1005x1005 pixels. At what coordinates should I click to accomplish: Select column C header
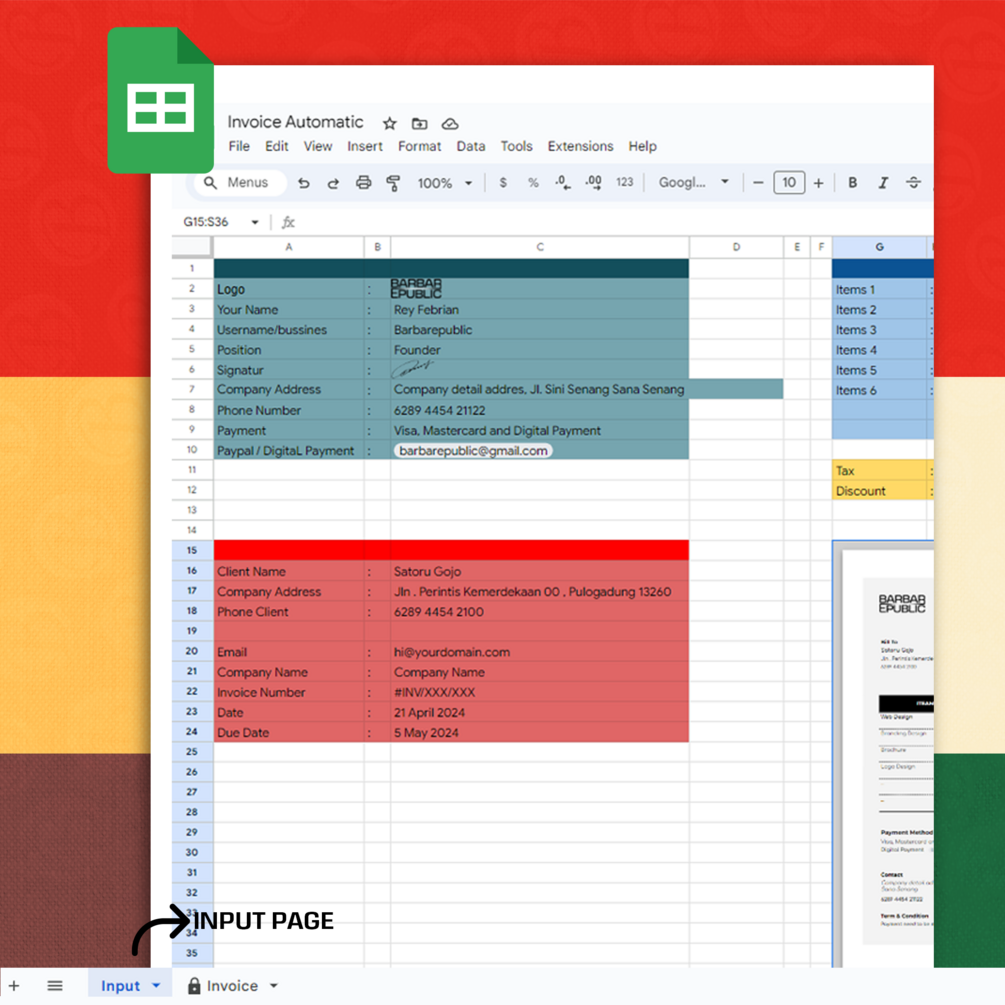click(x=540, y=247)
